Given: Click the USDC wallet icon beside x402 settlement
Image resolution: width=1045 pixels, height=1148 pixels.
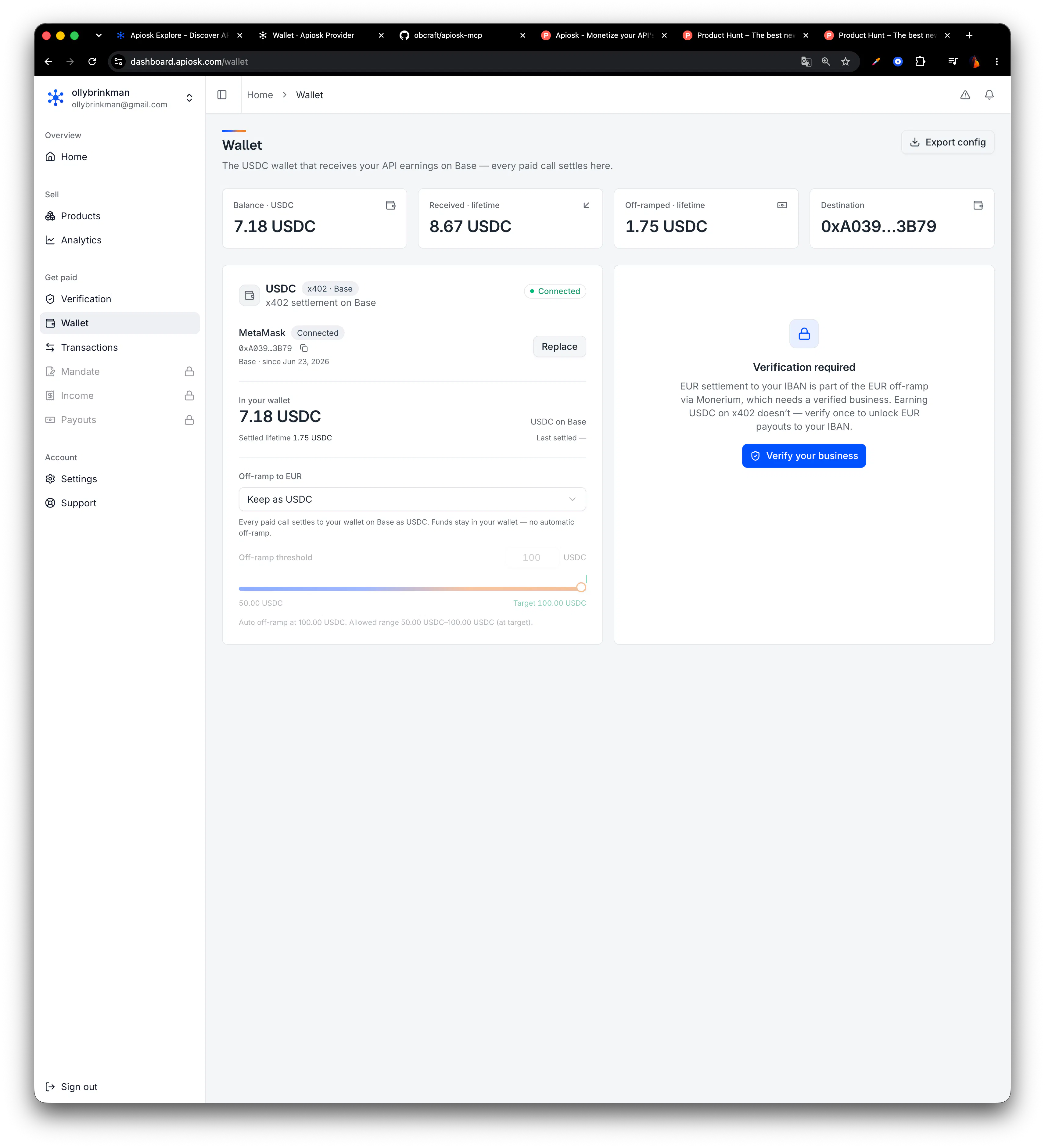Looking at the screenshot, I should [x=250, y=296].
